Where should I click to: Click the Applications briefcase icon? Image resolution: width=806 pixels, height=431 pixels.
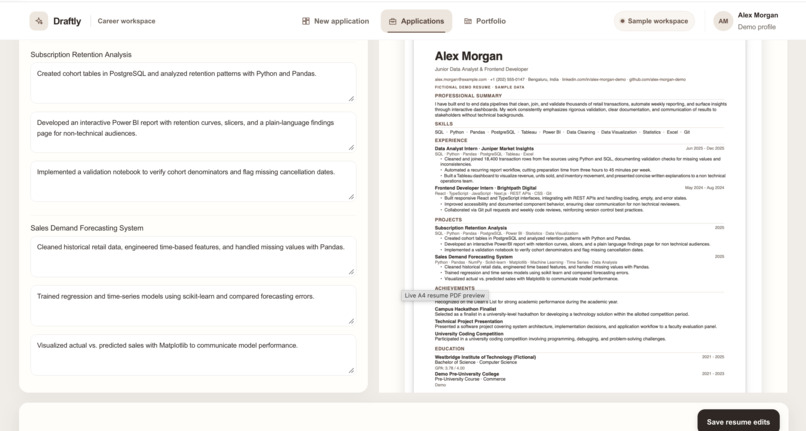(393, 21)
